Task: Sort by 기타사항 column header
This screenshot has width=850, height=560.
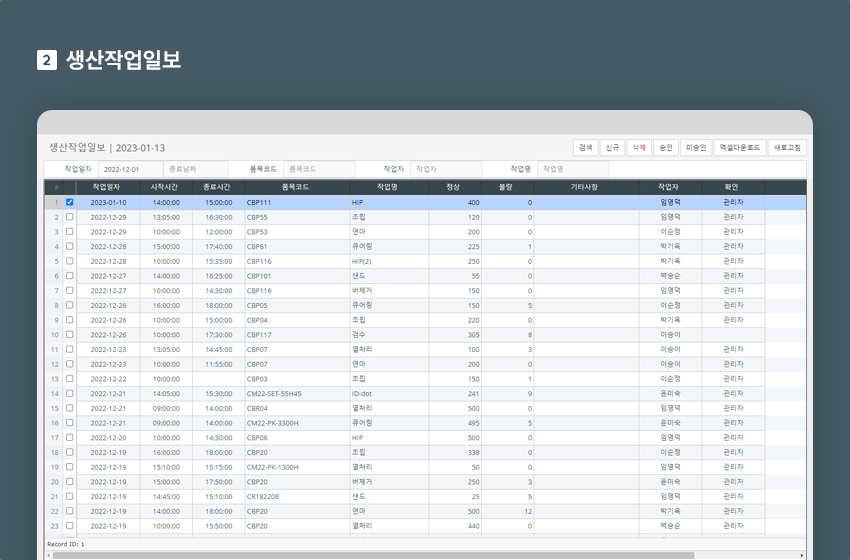Action: coord(586,187)
